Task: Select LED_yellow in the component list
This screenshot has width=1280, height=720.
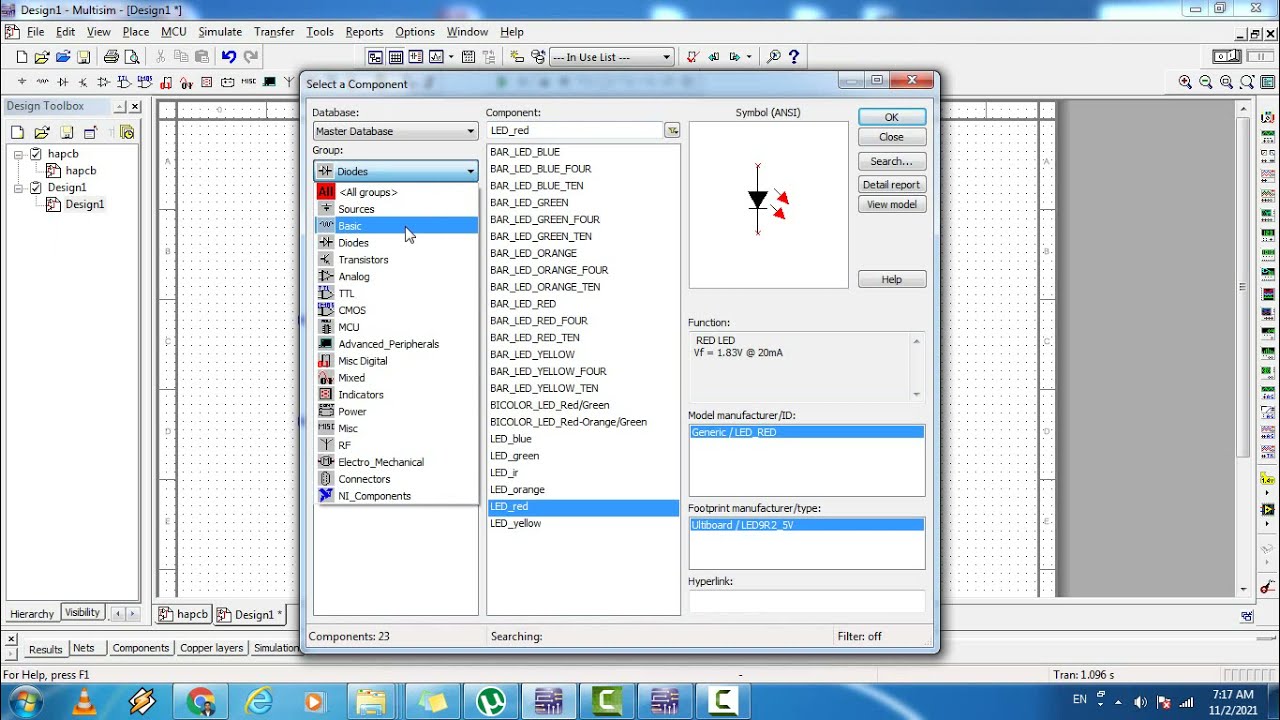Action: 583,523
